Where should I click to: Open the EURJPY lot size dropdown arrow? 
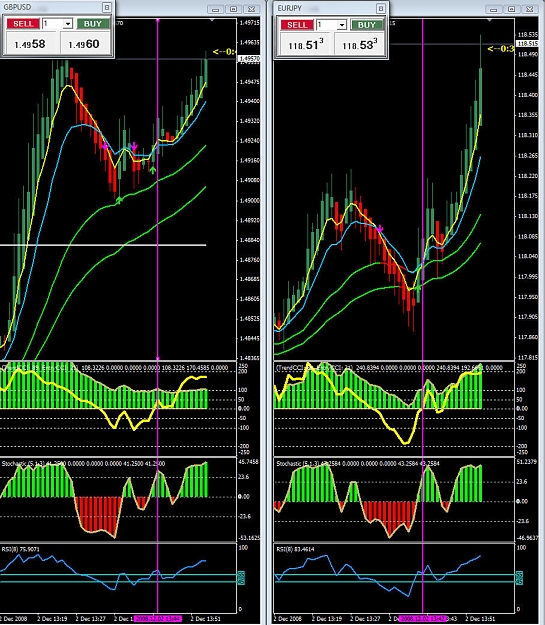pyautogui.click(x=342, y=26)
